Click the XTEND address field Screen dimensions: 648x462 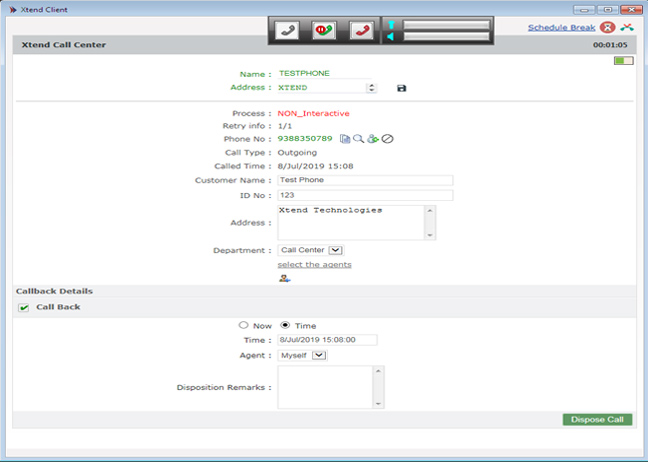coord(322,88)
